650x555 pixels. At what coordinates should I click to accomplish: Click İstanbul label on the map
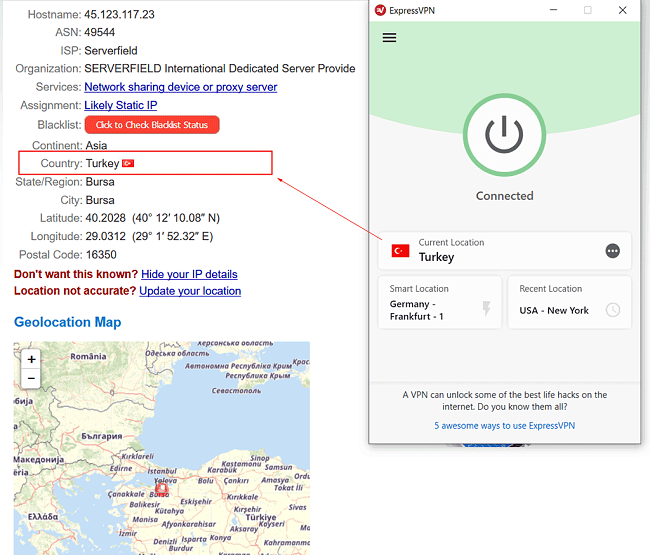pos(162,471)
